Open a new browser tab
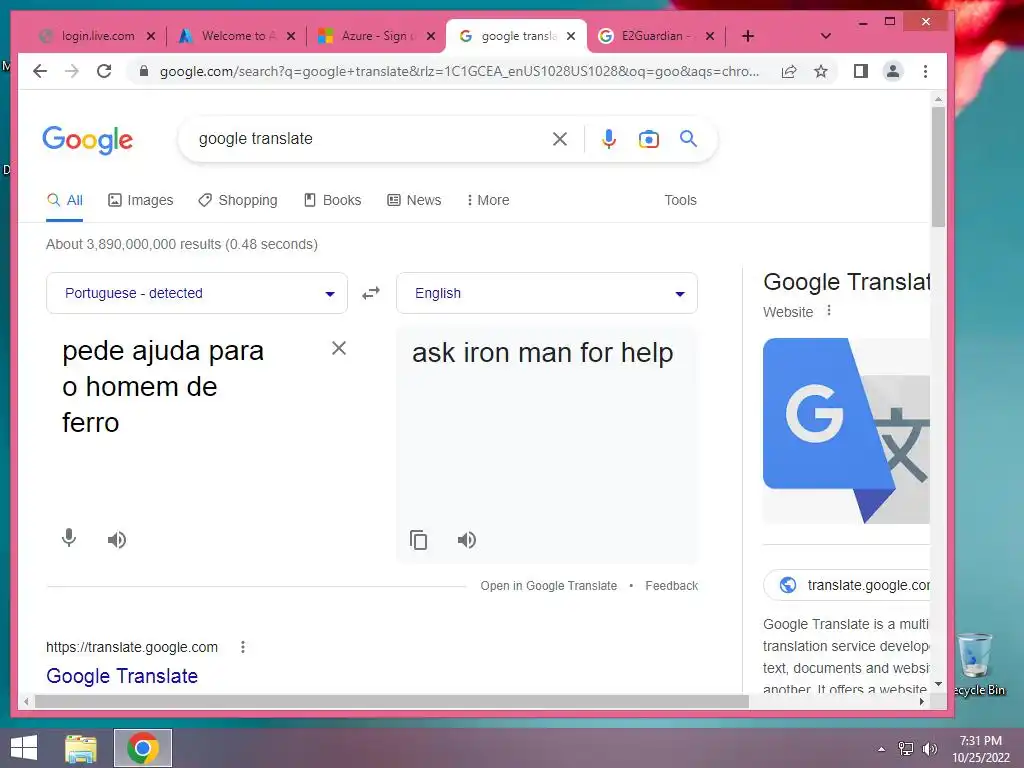 (748, 36)
